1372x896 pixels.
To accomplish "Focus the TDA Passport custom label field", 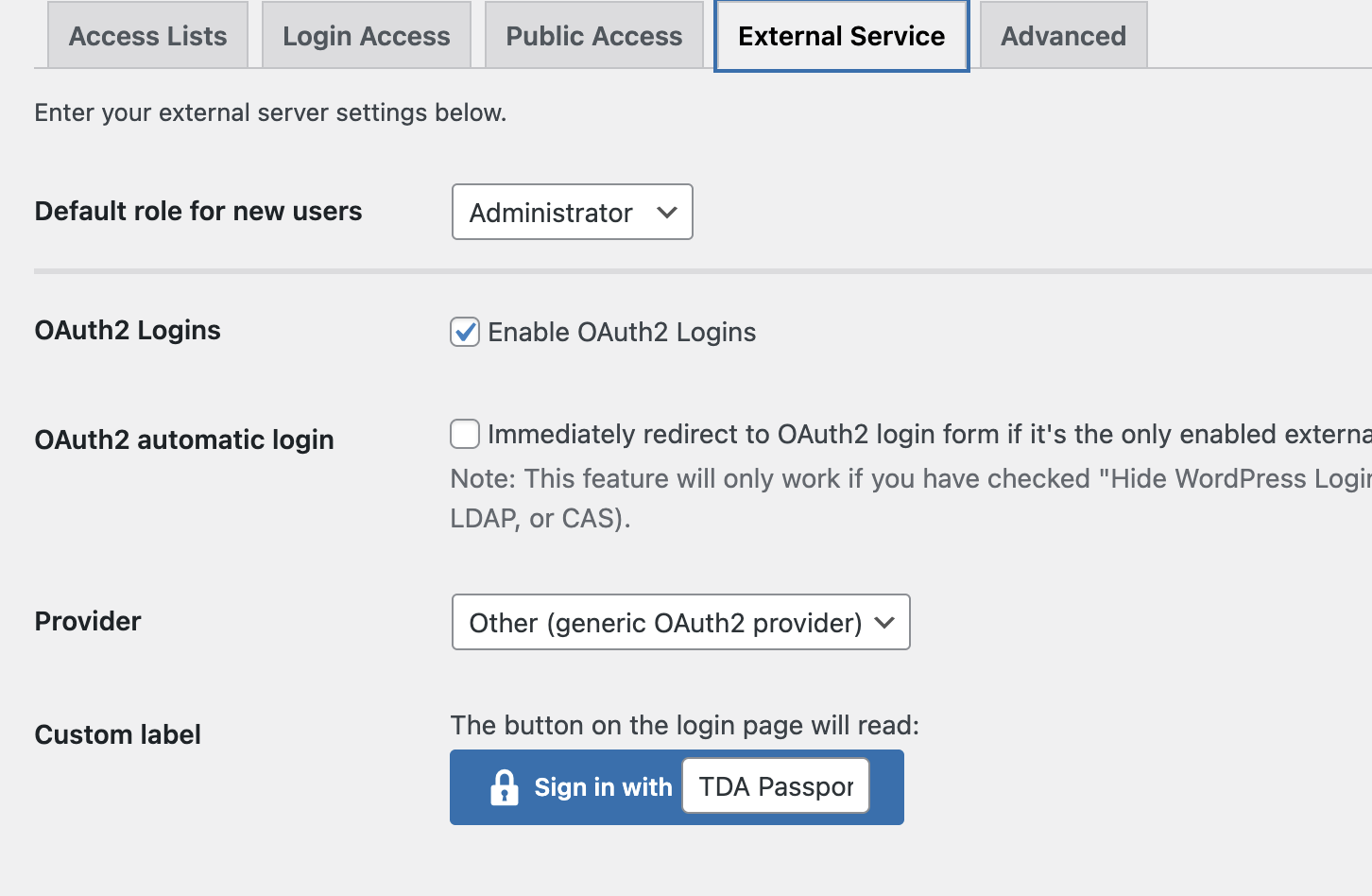I will tap(775, 786).
